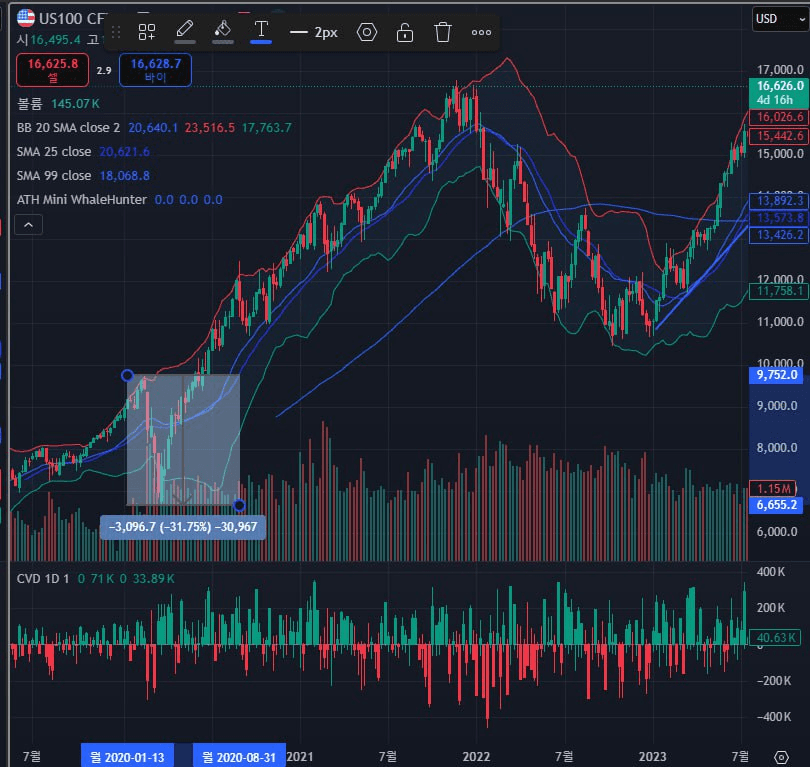Delete the drawing with trash icon
The image size is (810, 767).
[443, 32]
